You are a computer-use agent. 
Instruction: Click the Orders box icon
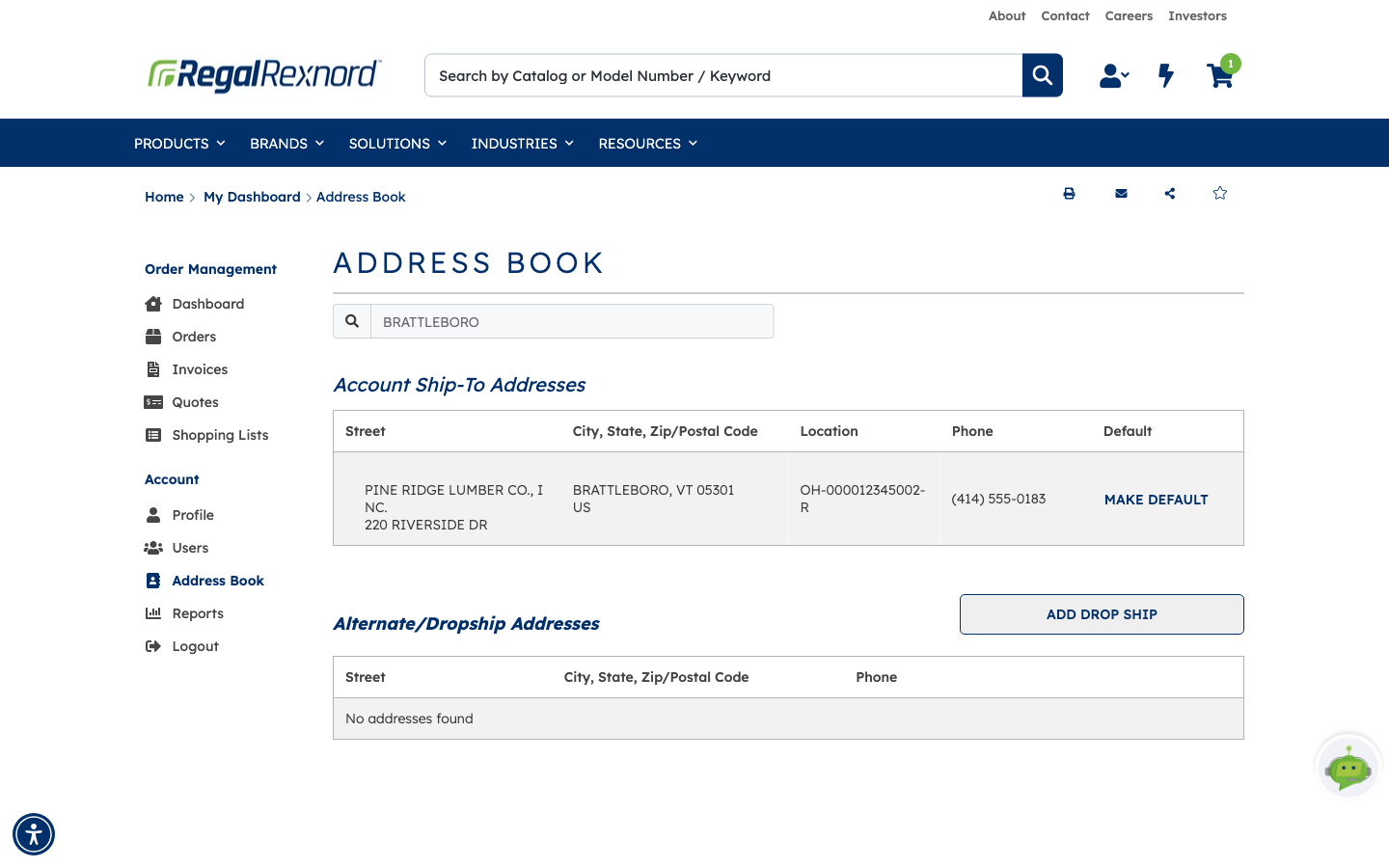click(153, 337)
